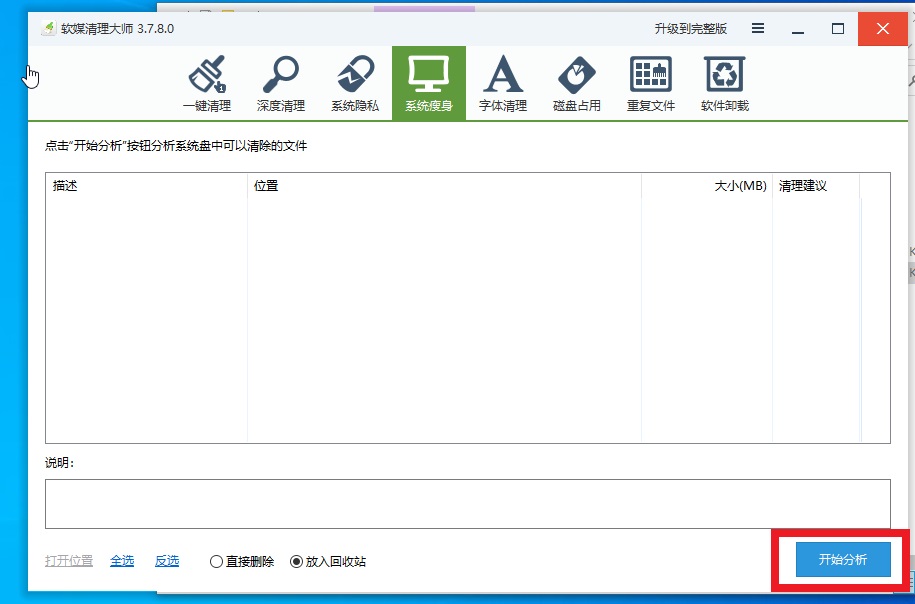915x604 pixels.
Task: Open the 软件卸载 uninstaller tool
Action: click(725, 84)
